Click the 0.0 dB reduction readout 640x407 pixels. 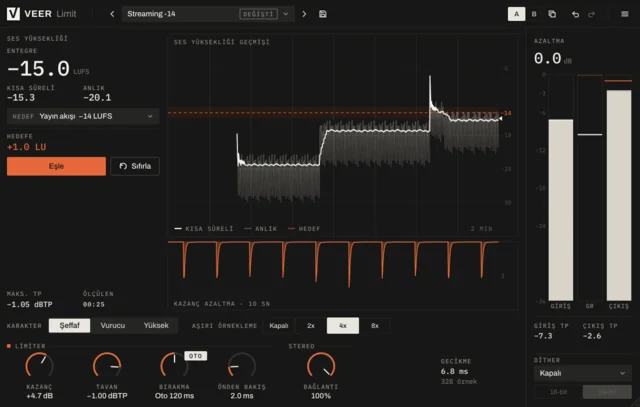(548, 59)
